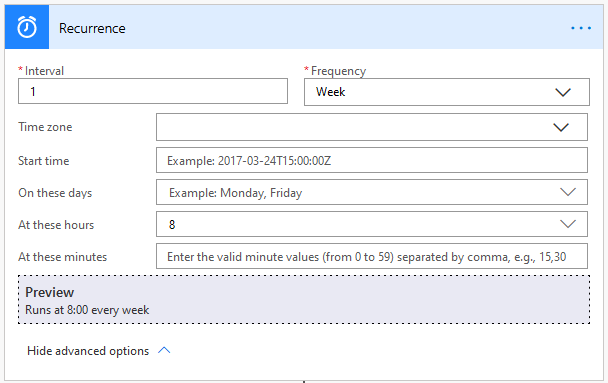Click the At these minutes input field
The width and height of the screenshot is (608, 383).
click(x=372, y=256)
